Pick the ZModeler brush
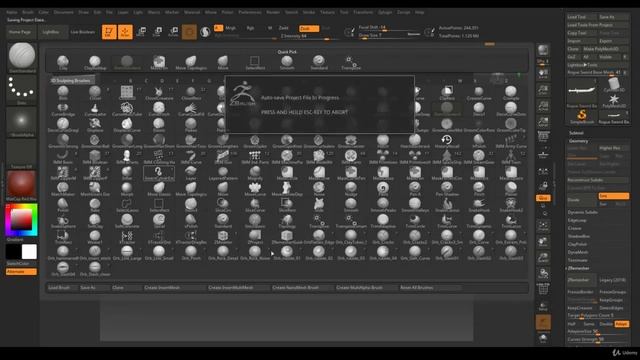 pos(223,237)
